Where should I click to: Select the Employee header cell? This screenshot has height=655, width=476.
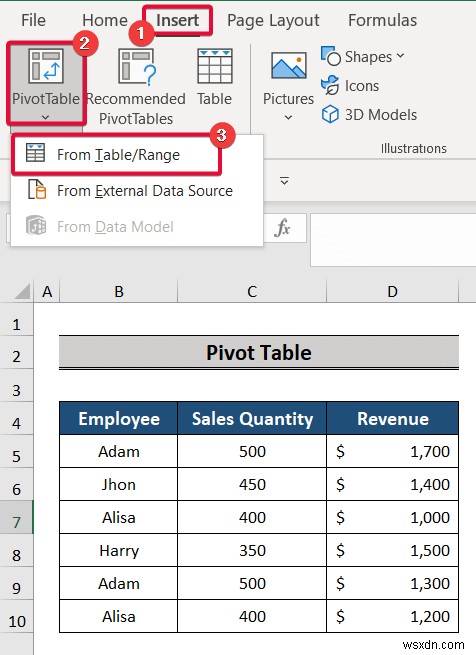pyautogui.click(x=119, y=418)
